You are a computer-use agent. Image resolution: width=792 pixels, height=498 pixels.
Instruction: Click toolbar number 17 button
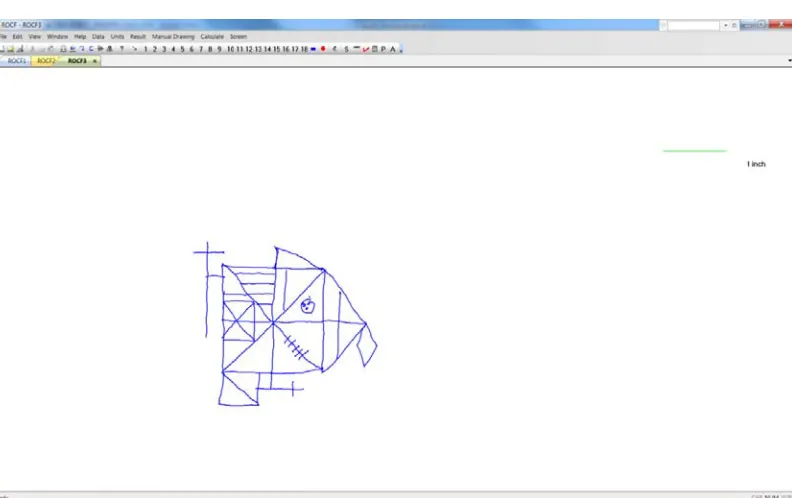click(295, 49)
